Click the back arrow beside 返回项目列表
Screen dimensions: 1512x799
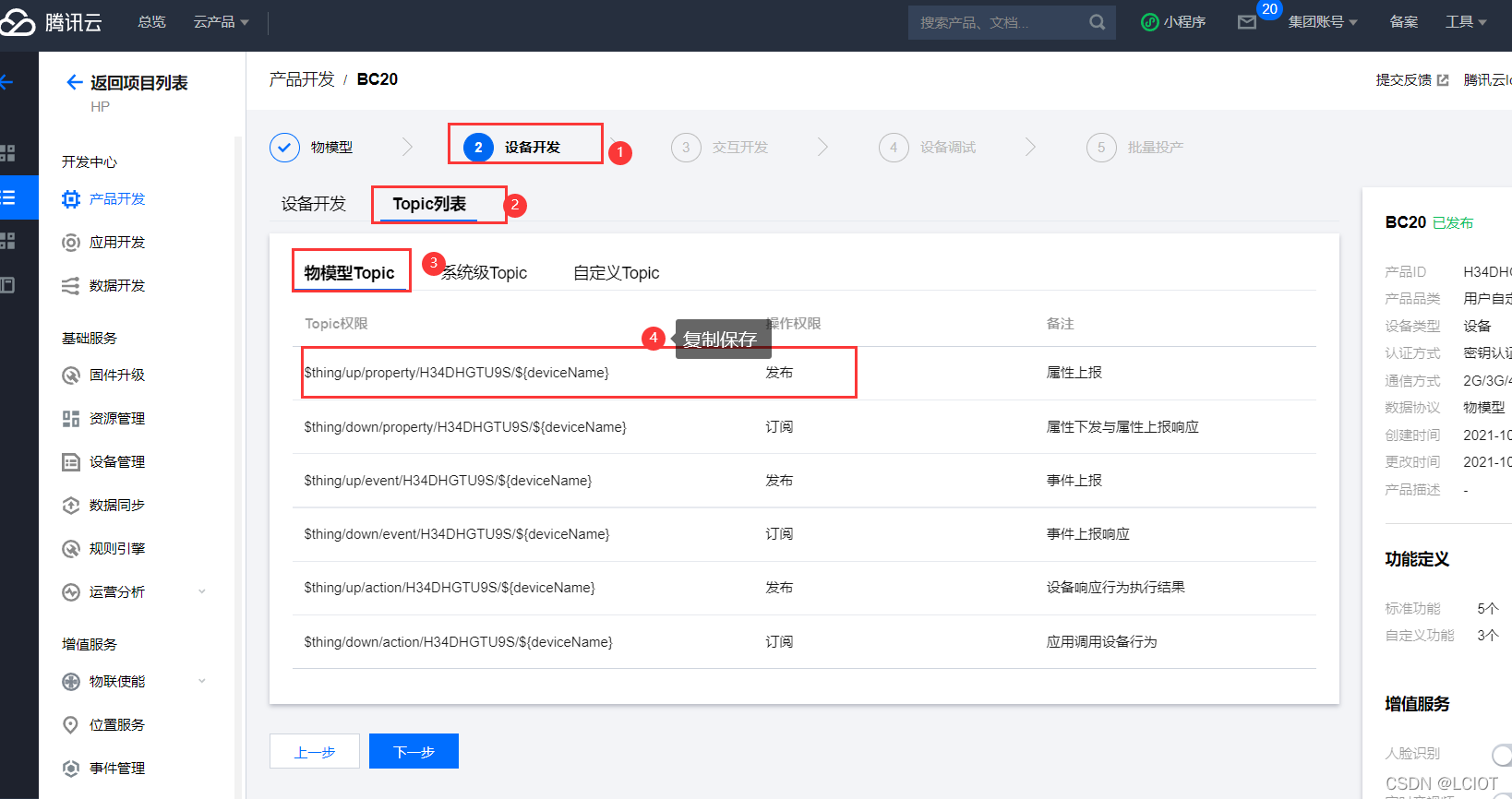[75, 82]
